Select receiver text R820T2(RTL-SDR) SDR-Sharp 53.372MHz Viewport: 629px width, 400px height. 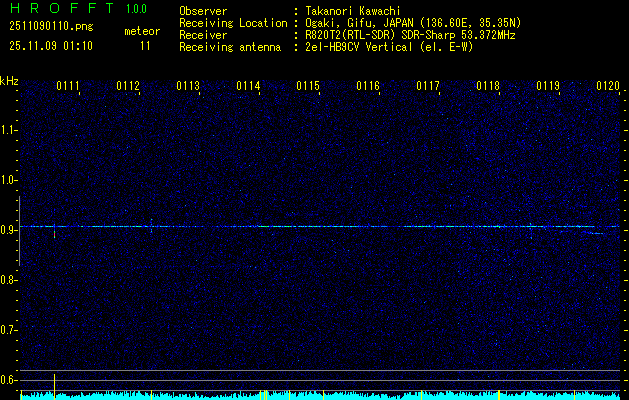point(410,35)
